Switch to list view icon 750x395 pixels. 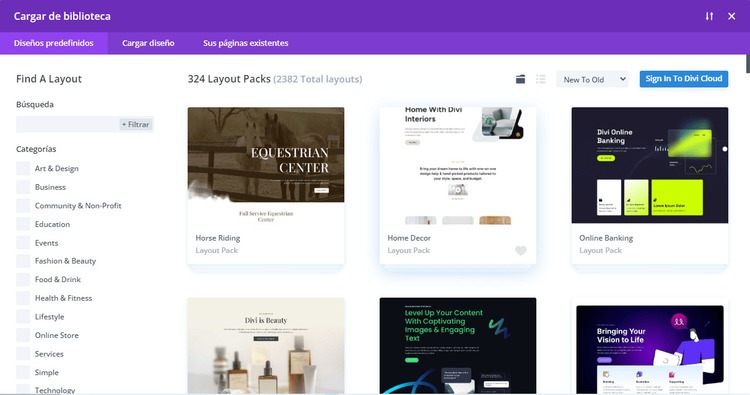coord(541,79)
